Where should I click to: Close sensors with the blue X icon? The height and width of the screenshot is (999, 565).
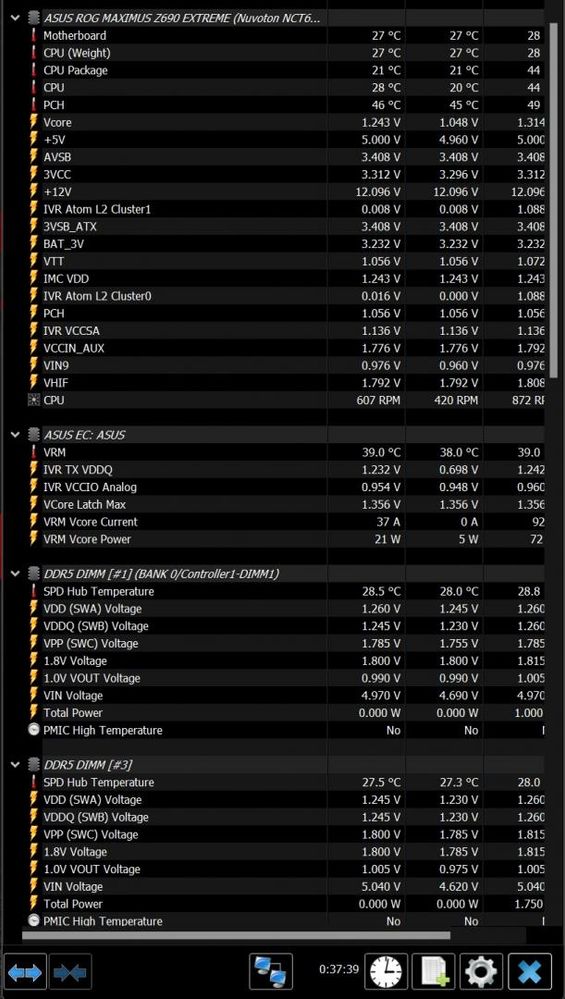coord(529,972)
